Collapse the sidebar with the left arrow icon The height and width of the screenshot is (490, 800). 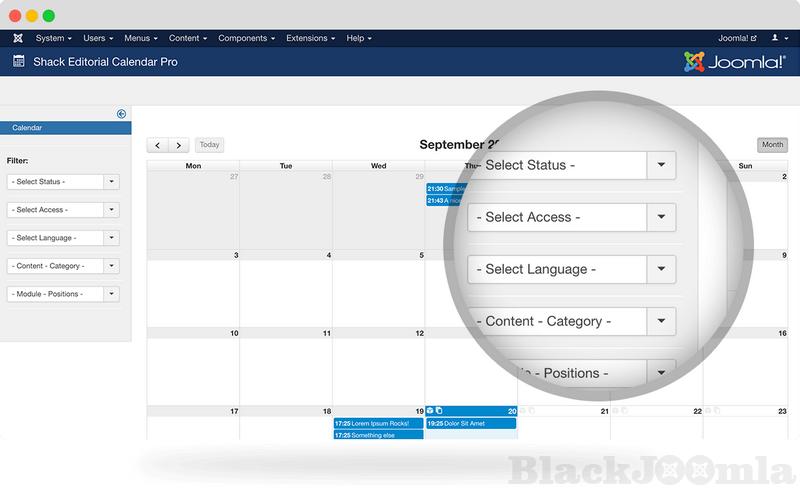[x=121, y=114]
